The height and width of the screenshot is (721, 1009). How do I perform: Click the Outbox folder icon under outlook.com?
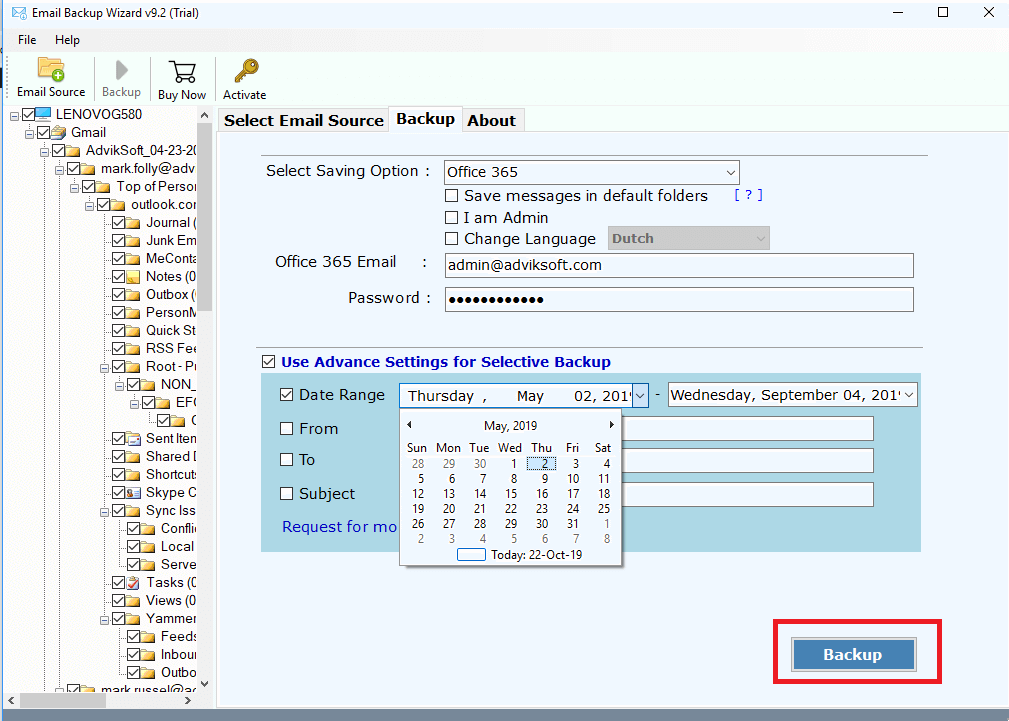click(x=133, y=295)
